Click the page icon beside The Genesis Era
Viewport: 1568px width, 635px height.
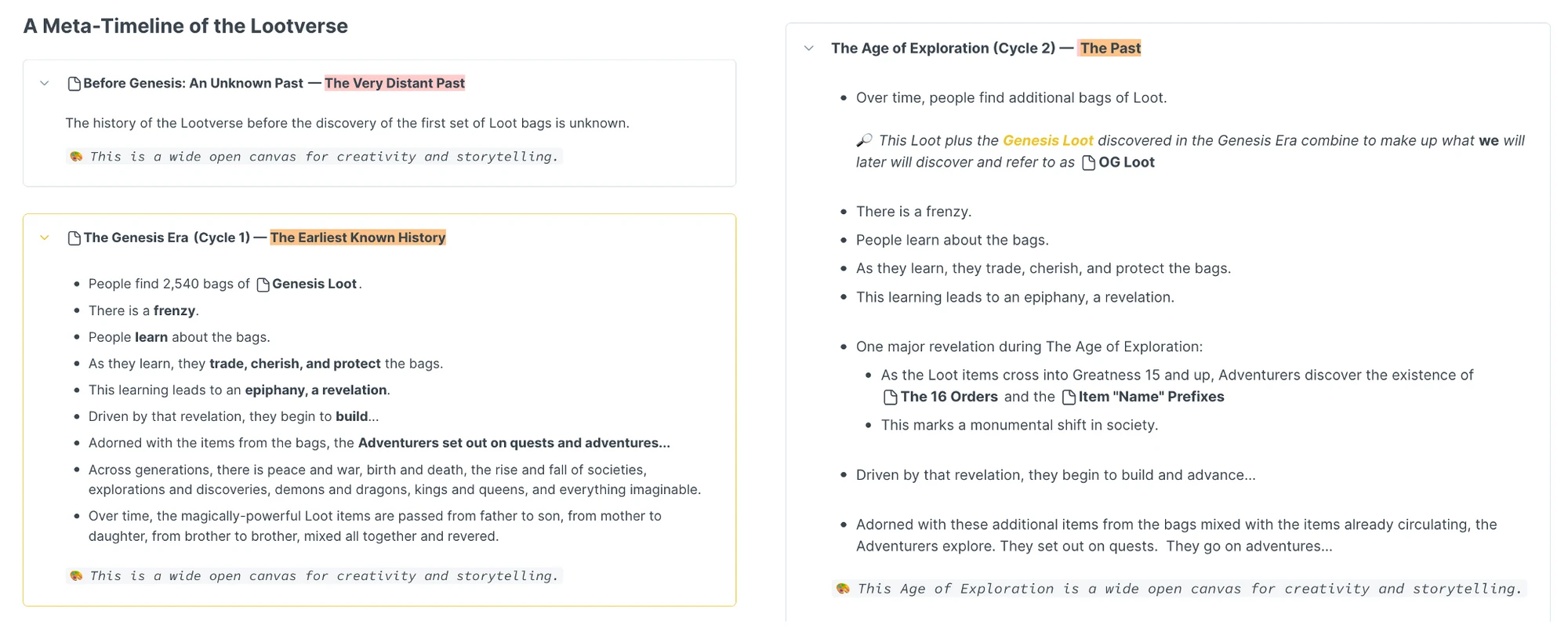(x=74, y=238)
